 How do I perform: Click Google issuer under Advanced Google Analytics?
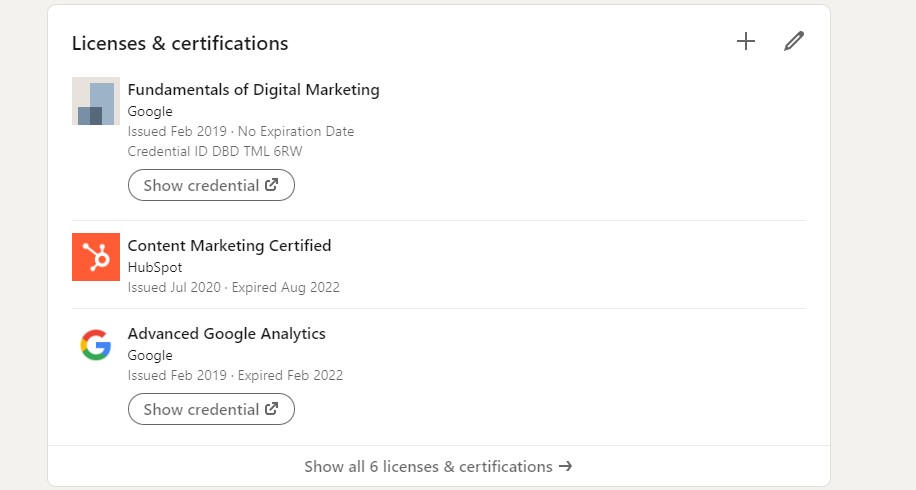tap(150, 355)
